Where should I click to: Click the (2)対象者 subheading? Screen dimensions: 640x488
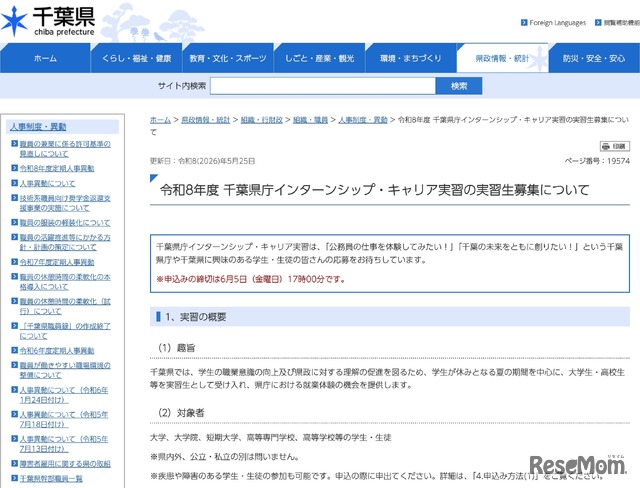[x=181, y=413]
